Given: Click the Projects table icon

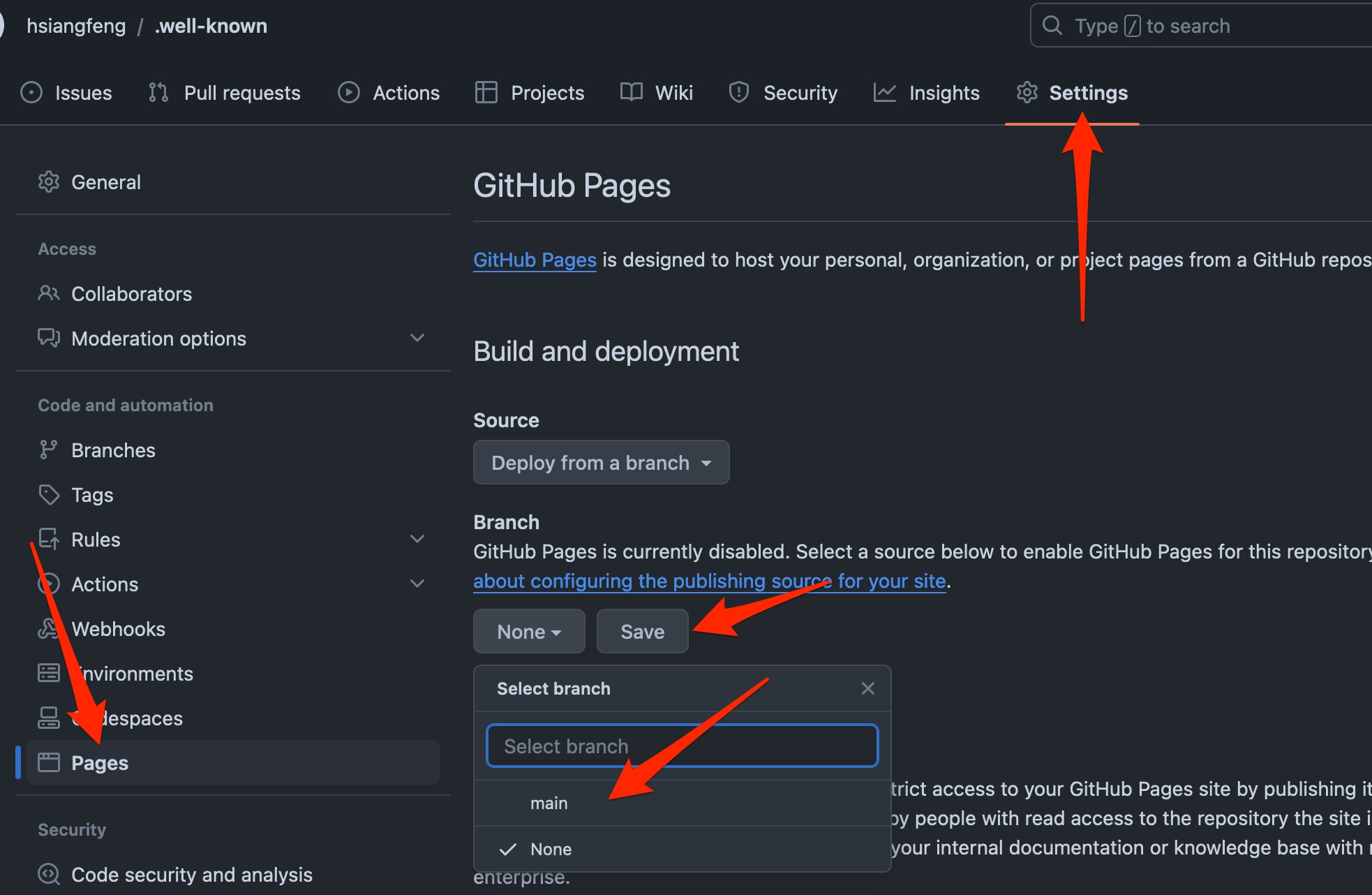Looking at the screenshot, I should tap(486, 93).
